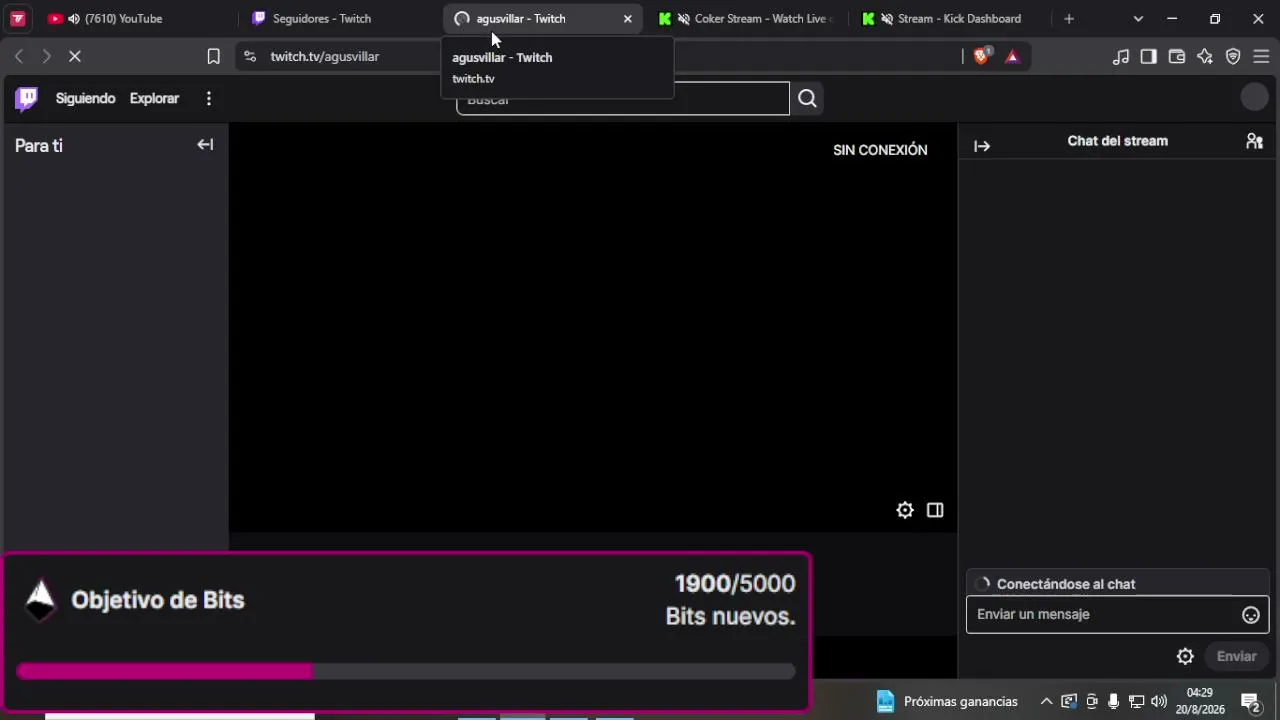
Task: Open video player settings gear
Action: point(905,510)
